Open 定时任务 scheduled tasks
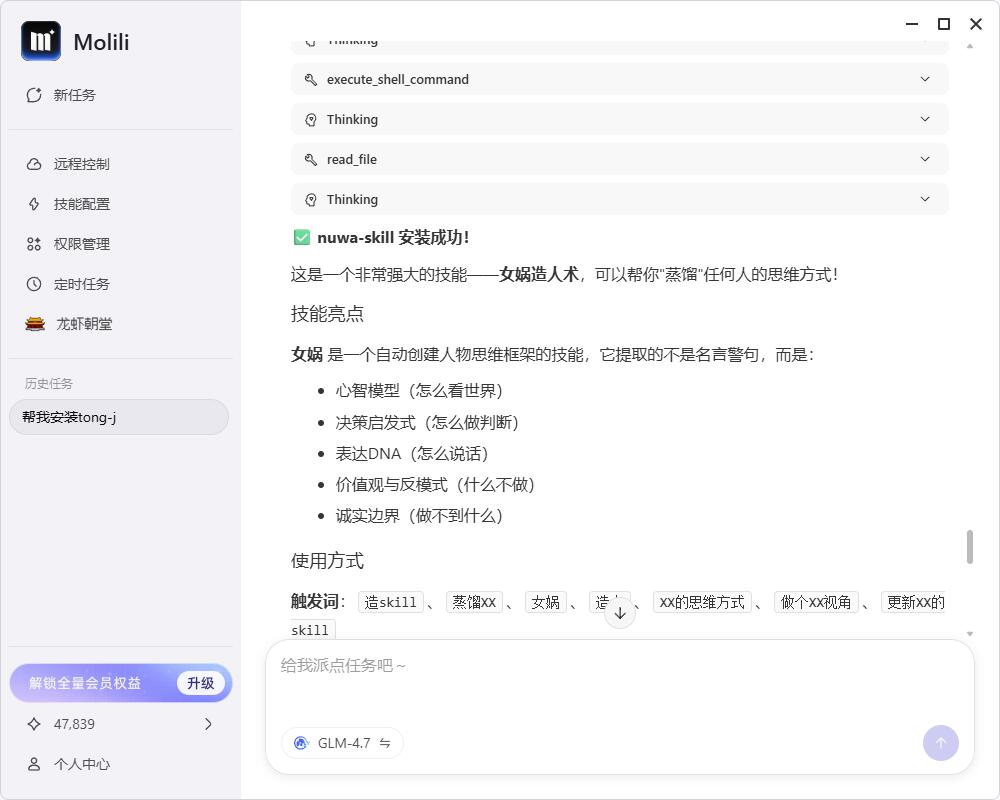The width and height of the screenshot is (1000, 800). [81, 284]
